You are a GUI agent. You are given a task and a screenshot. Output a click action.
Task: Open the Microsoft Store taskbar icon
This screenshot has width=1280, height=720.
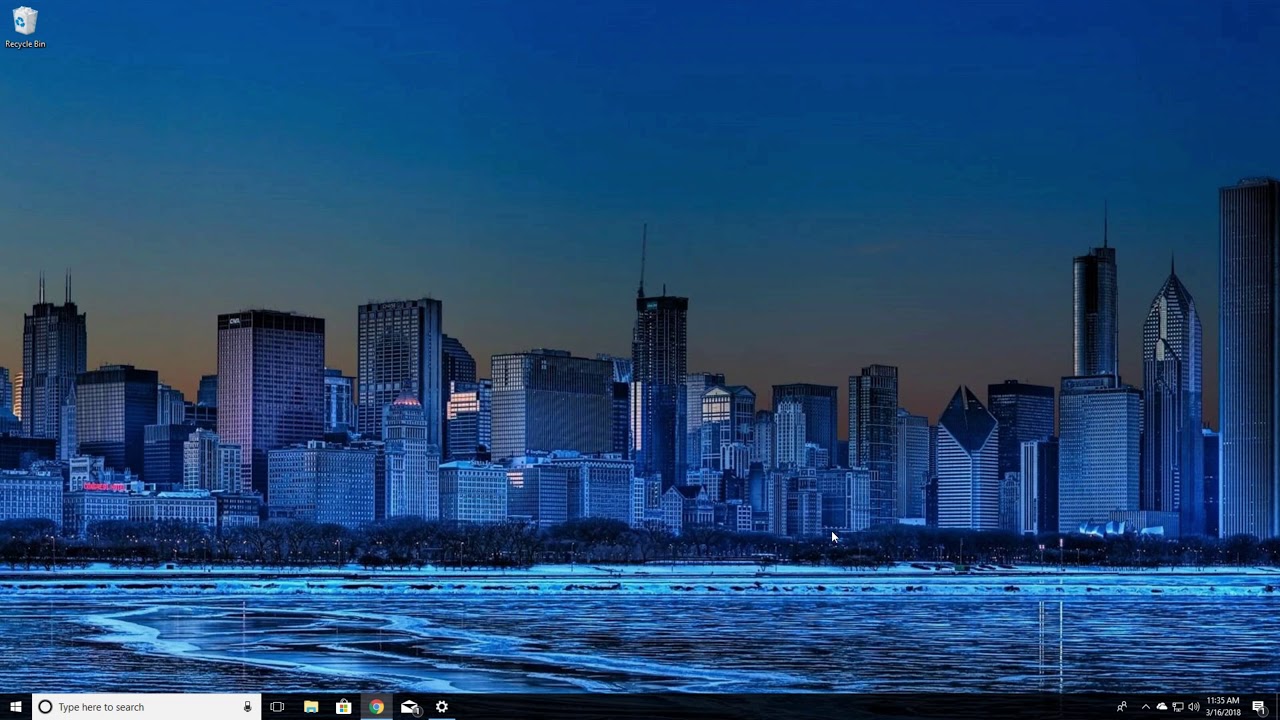[x=343, y=707]
